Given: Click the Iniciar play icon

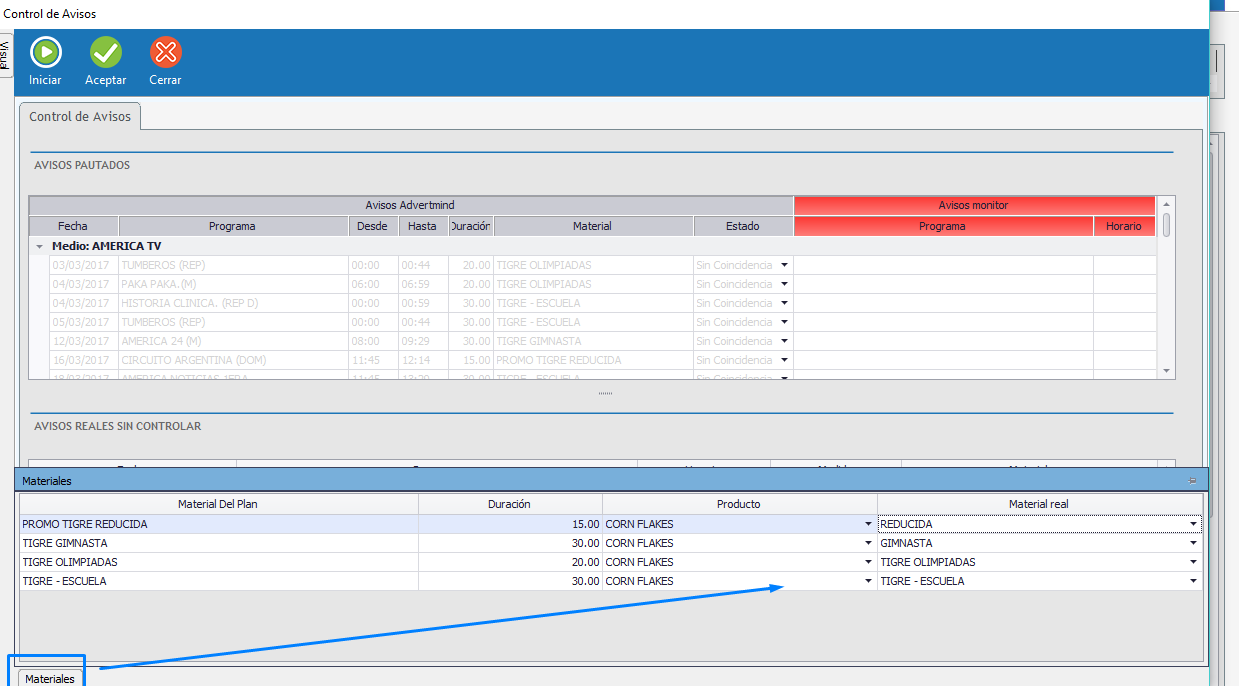Looking at the screenshot, I should (x=46, y=52).
